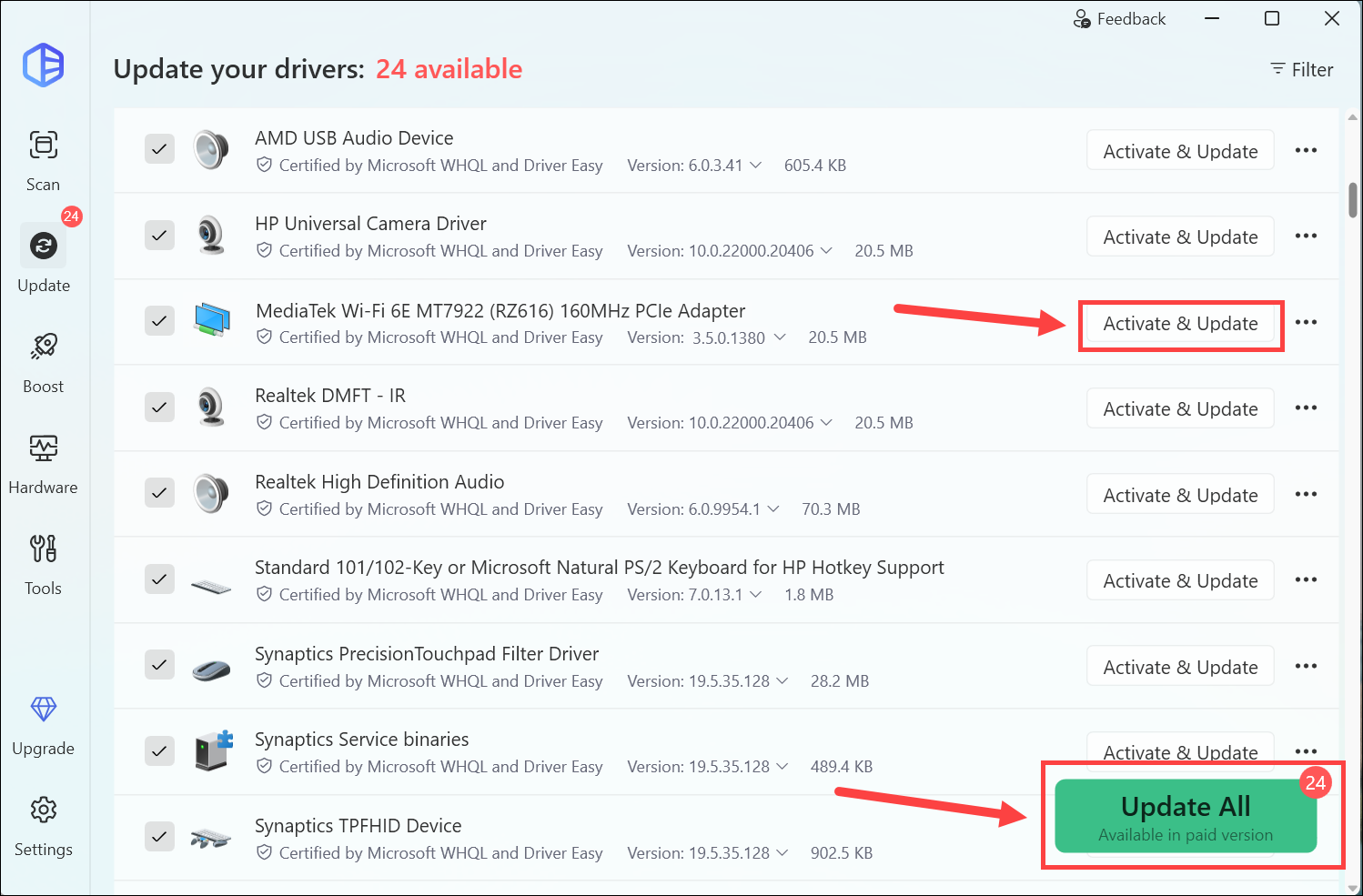The width and height of the screenshot is (1363, 896).
Task: Click the Synaptics PrecisionTouchpad mouse icon
Action: pyautogui.click(x=211, y=669)
